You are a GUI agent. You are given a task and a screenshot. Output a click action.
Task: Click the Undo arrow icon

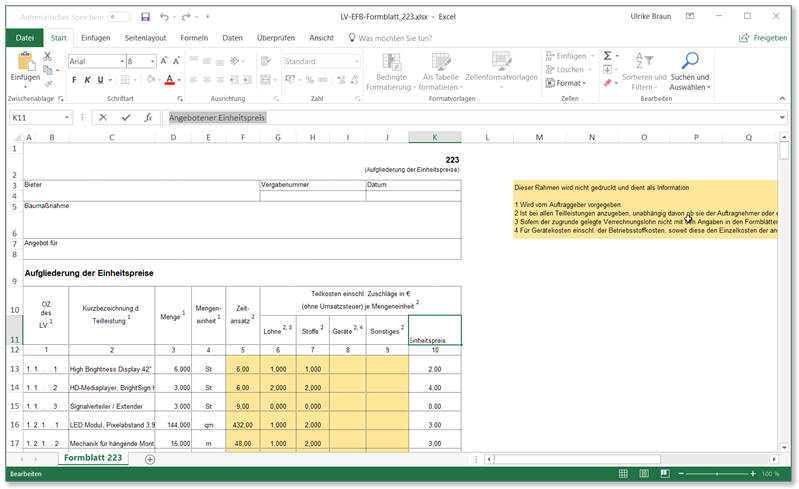164,17
